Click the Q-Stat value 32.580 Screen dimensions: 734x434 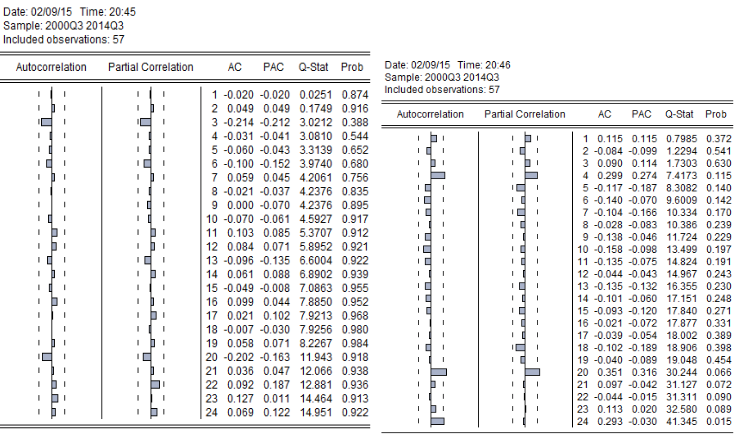(x=682, y=409)
